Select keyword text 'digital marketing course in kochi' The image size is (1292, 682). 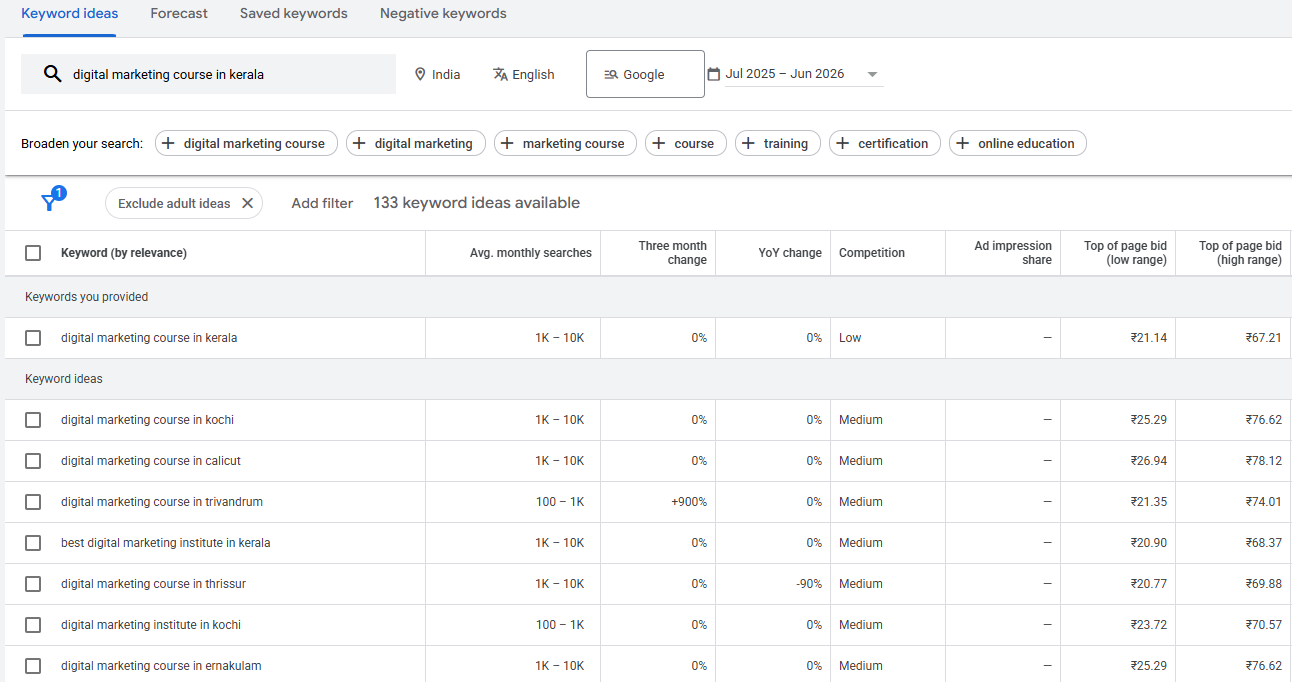click(147, 420)
